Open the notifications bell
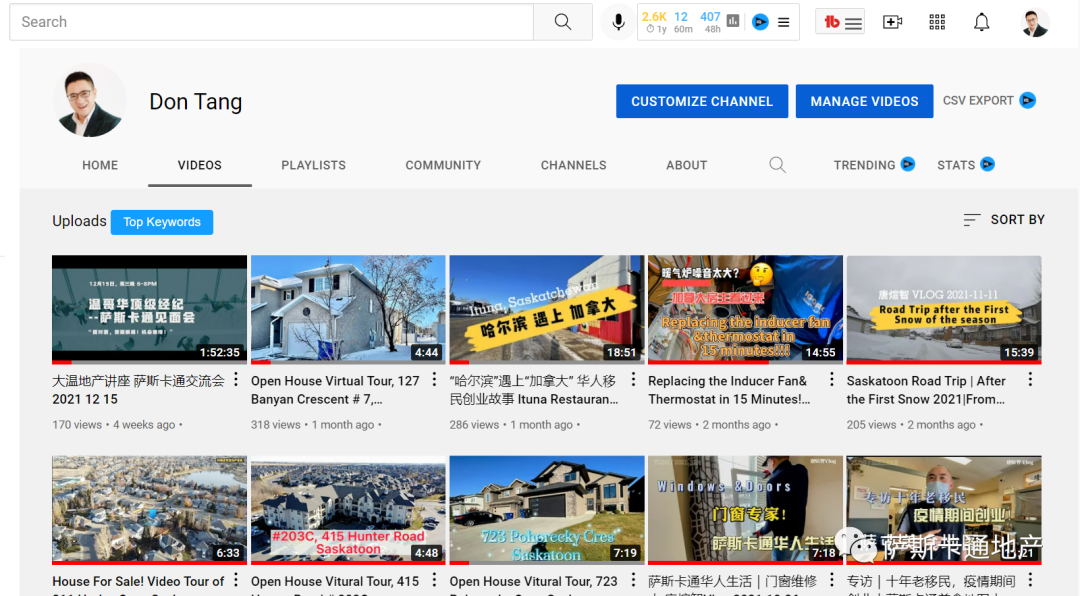Image resolution: width=1080 pixels, height=596 pixels. tap(982, 22)
